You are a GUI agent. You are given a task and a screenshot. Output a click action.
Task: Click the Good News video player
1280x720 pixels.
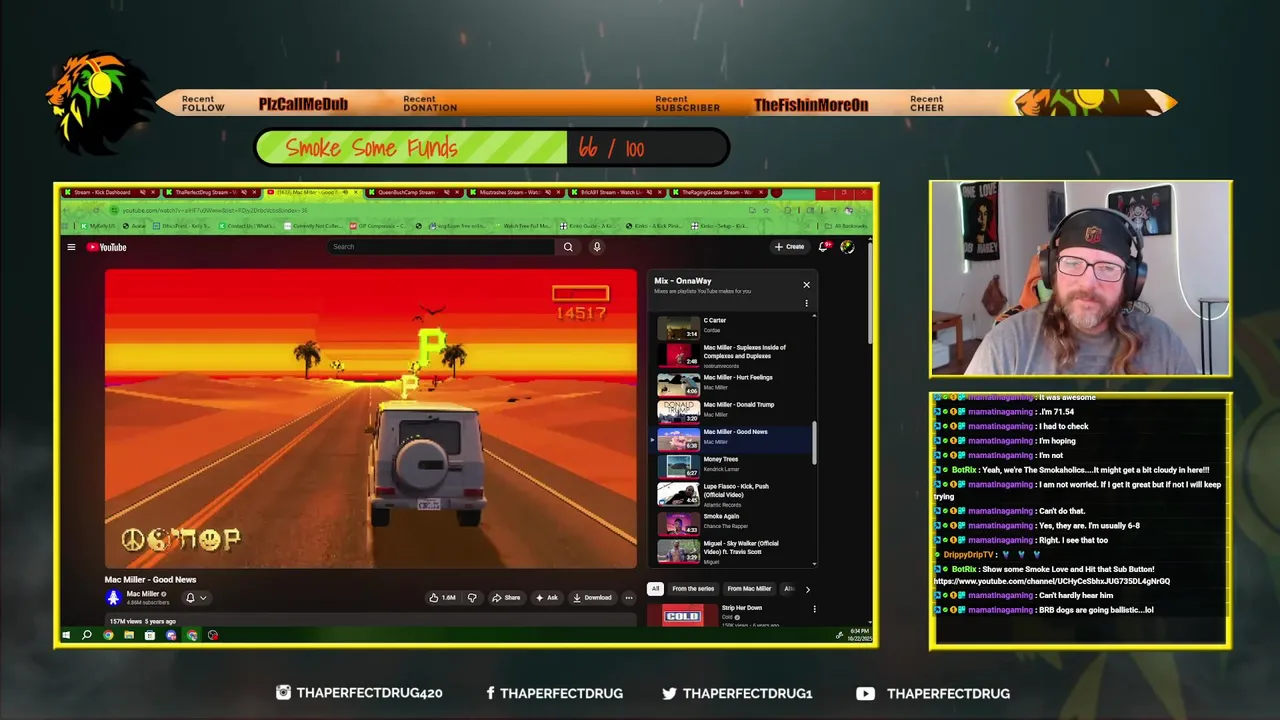coord(370,418)
